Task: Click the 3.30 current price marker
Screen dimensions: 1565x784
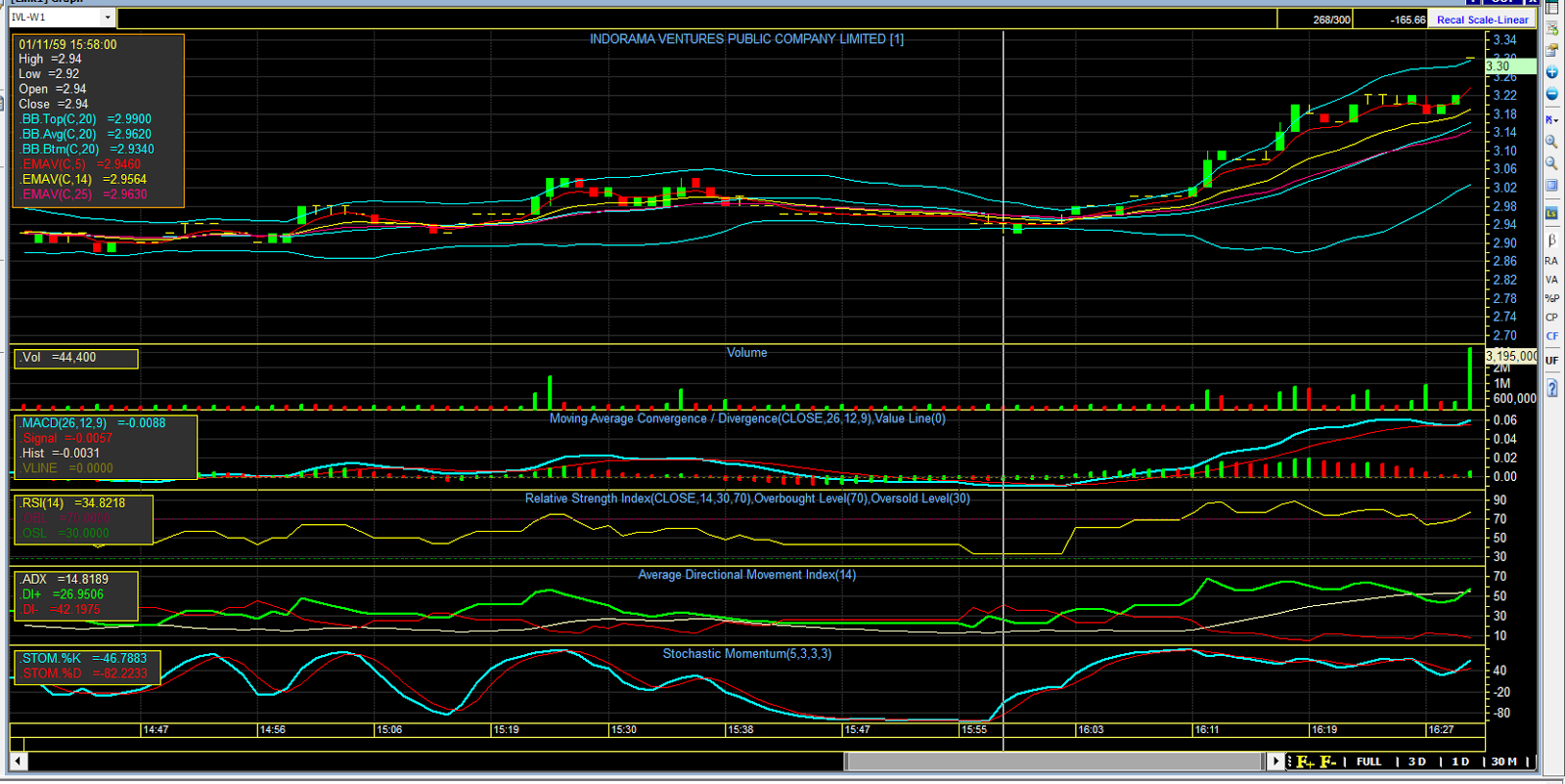Action: [x=1510, y=66]
